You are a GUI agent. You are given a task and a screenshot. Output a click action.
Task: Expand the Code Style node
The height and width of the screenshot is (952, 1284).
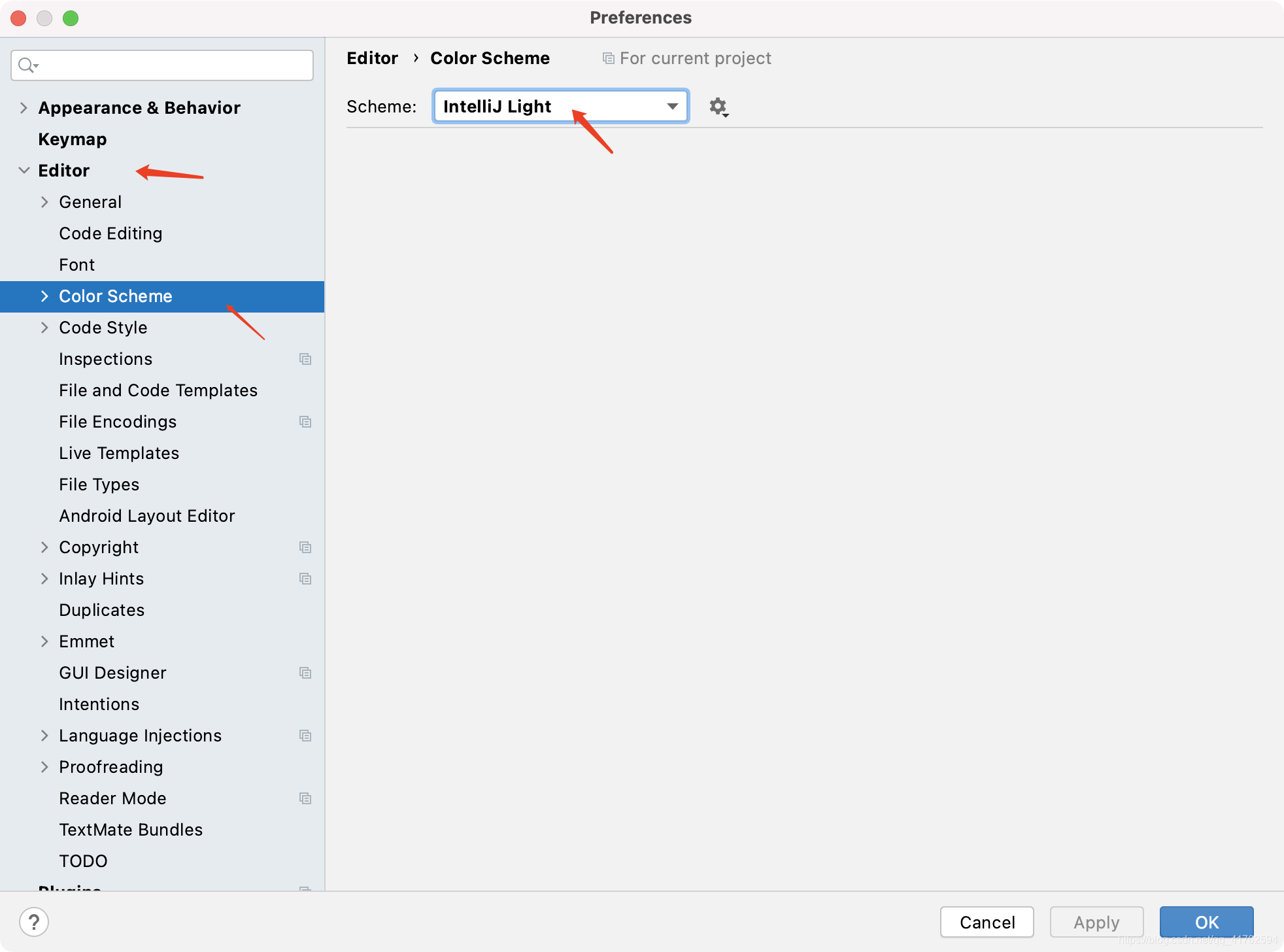(44, 328)
